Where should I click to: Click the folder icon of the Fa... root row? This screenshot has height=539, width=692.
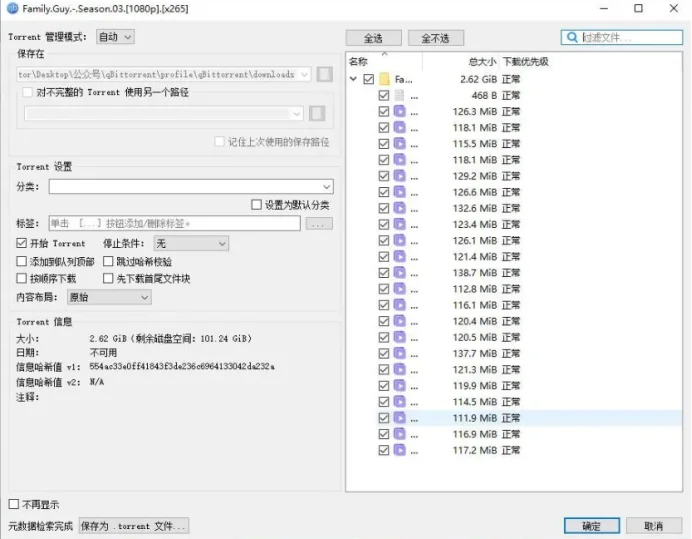(385, 79)
